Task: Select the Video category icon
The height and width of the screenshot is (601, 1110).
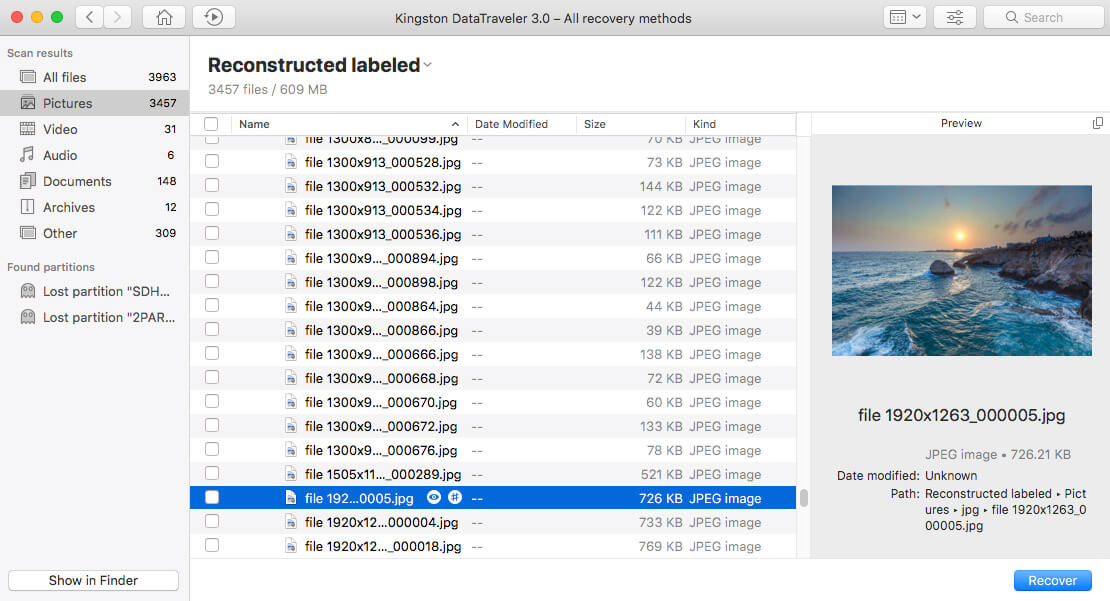Action: tap(27, 128)
